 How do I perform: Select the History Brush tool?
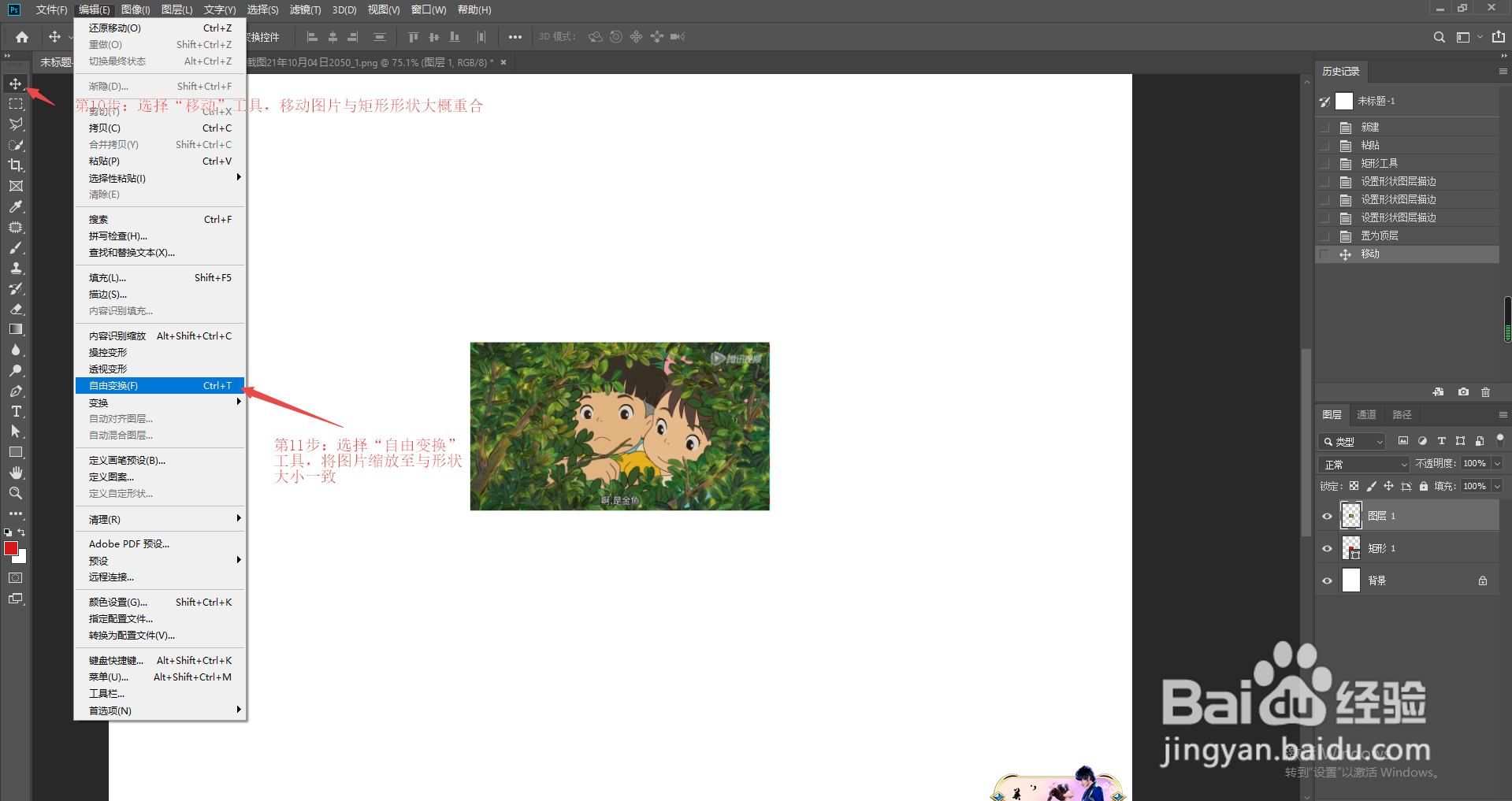(x=16, y=289)
